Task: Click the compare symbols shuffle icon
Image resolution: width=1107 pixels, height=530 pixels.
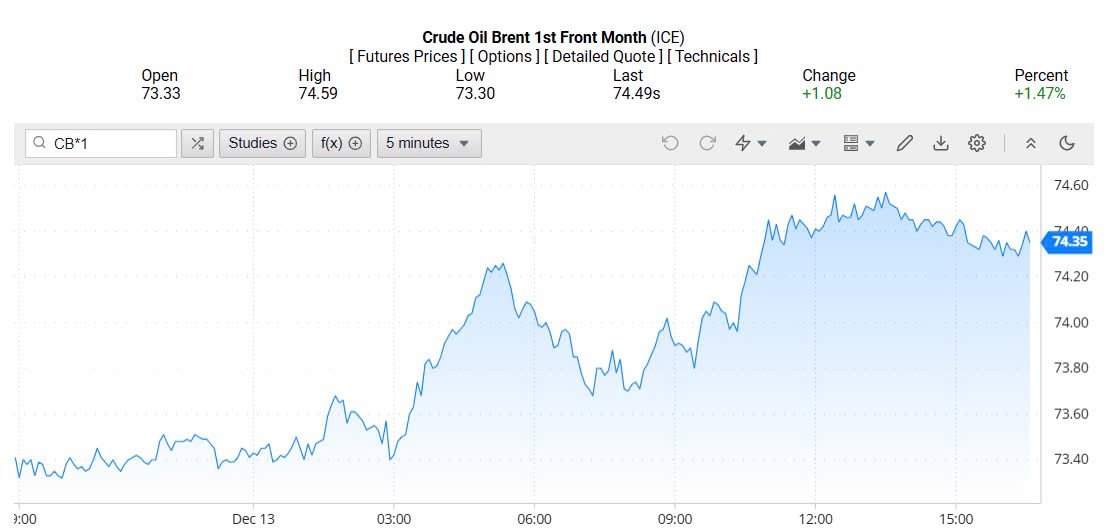Action: click(x=197, y=143)
